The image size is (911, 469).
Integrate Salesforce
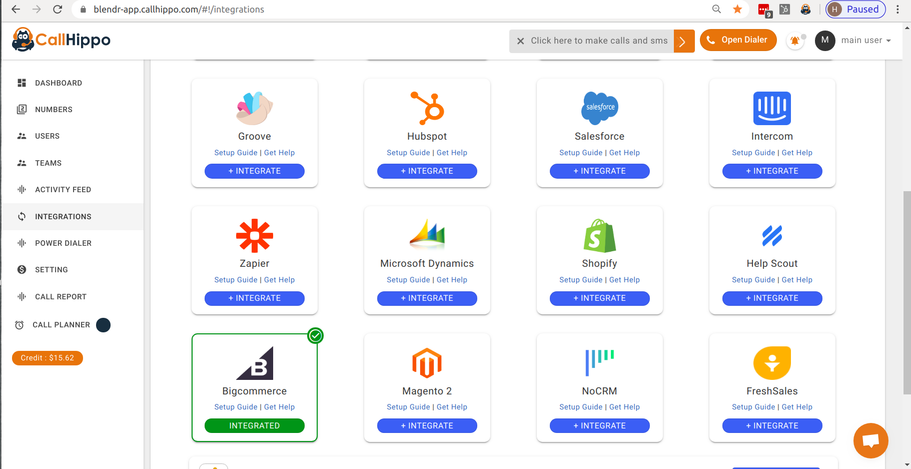click(600, 171)
